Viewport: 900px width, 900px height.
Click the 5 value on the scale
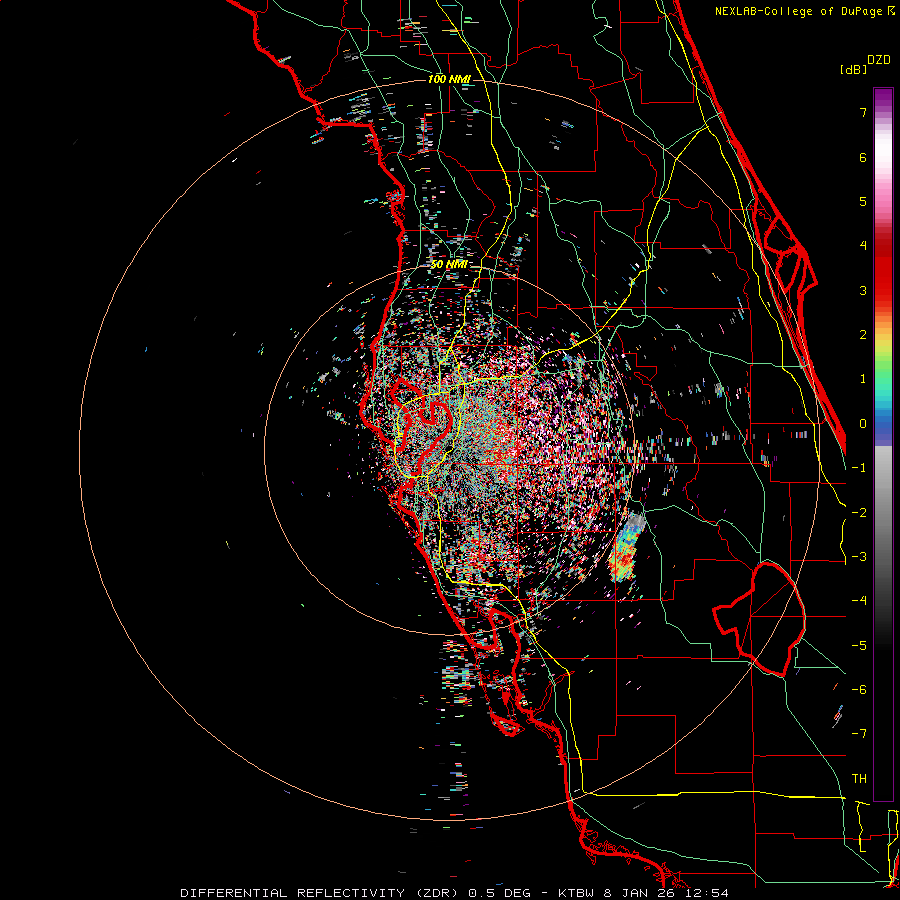pyautogui.click(x=863, y=201)
